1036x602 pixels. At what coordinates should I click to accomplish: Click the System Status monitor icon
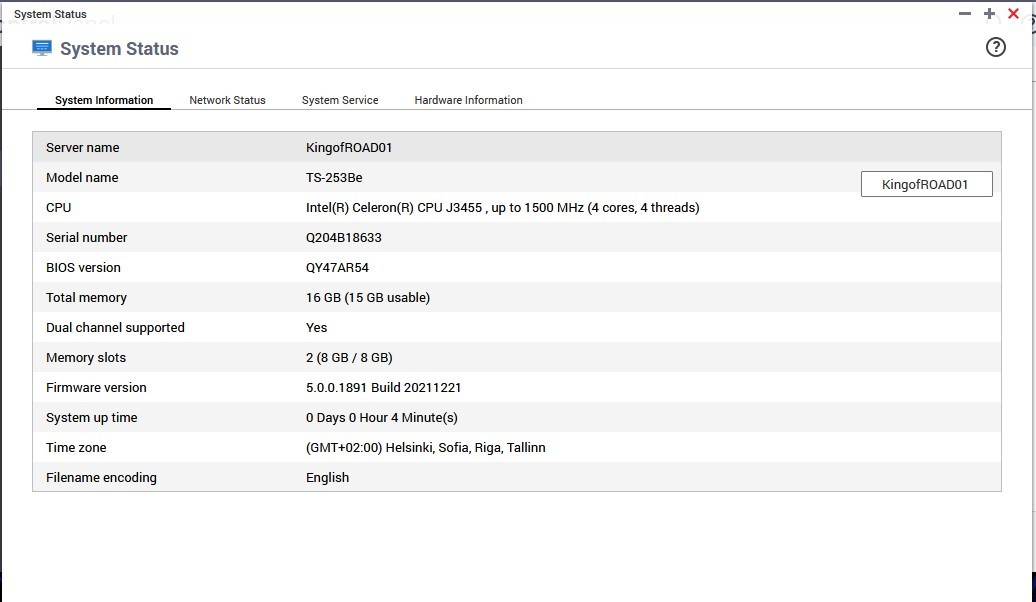pyautogui.click(x=42, y=48)
